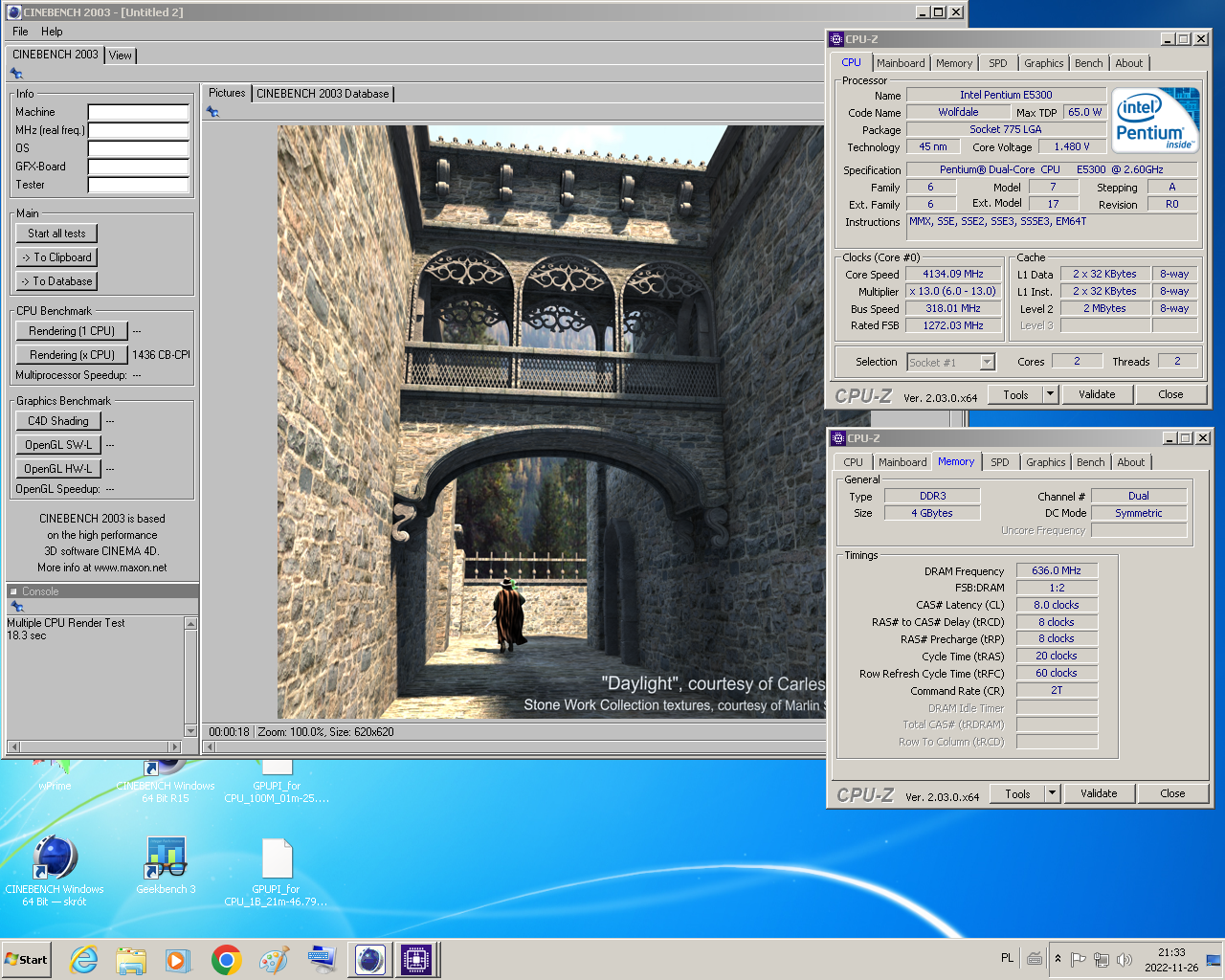The width and height of the screenshot is (1225, 980).
Task: Open Internet Explorer from the taskbar
Action: tap(84, 959)
